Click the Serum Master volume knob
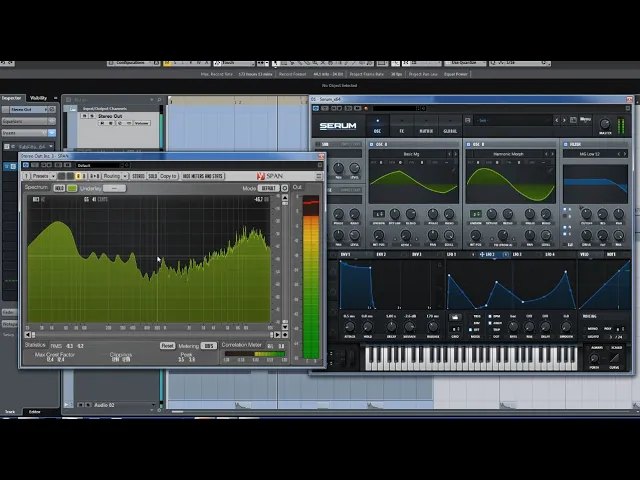640x480 pixels. coord(605,124)
